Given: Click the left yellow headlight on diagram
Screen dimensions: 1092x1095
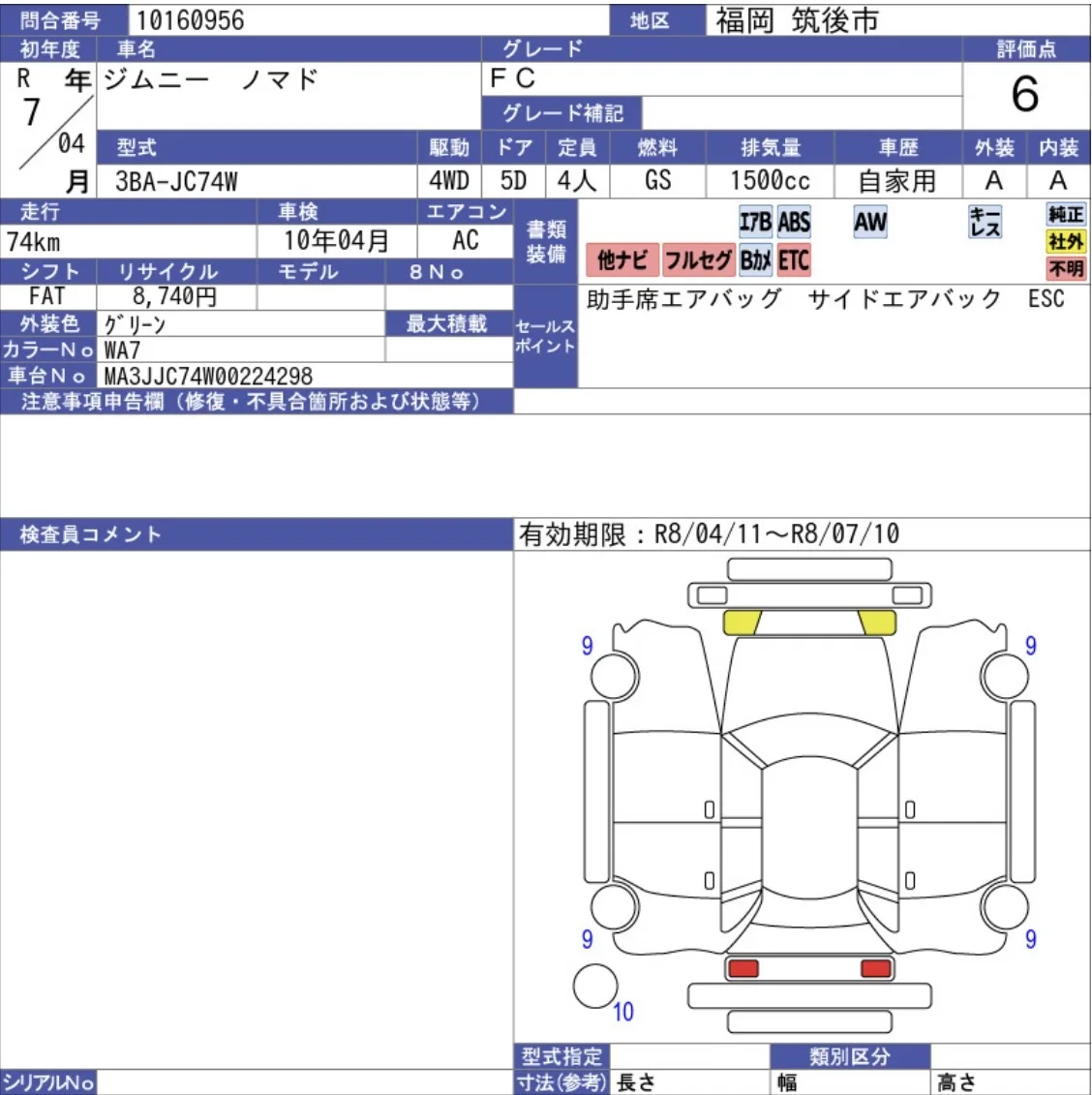Looking at the screenshot, I should (742, 623).
